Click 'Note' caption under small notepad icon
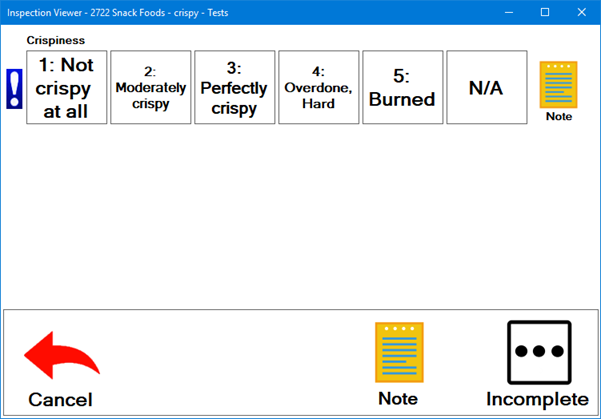Image resolution: width=601 pixels, height=419 pixels. click(559, 117)
